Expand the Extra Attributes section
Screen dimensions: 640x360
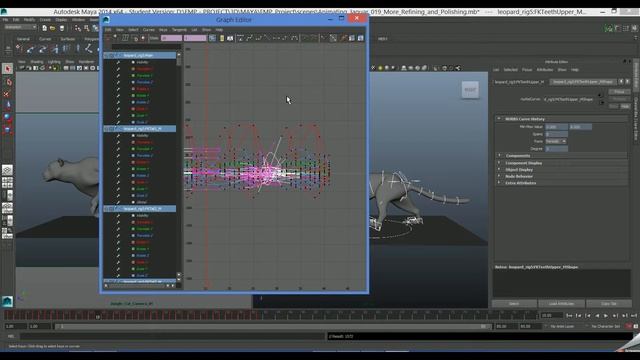click(499, 183)
